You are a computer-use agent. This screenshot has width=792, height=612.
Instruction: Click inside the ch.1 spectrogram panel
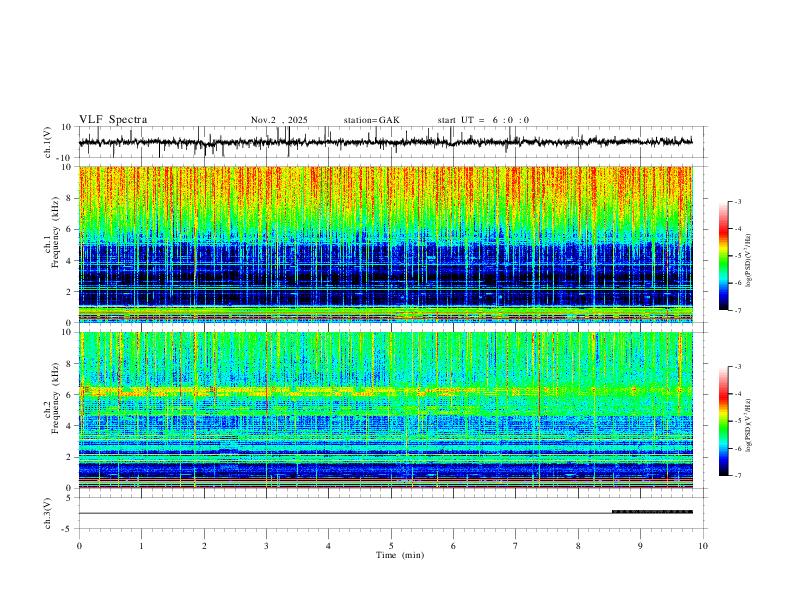pos(385,244)
